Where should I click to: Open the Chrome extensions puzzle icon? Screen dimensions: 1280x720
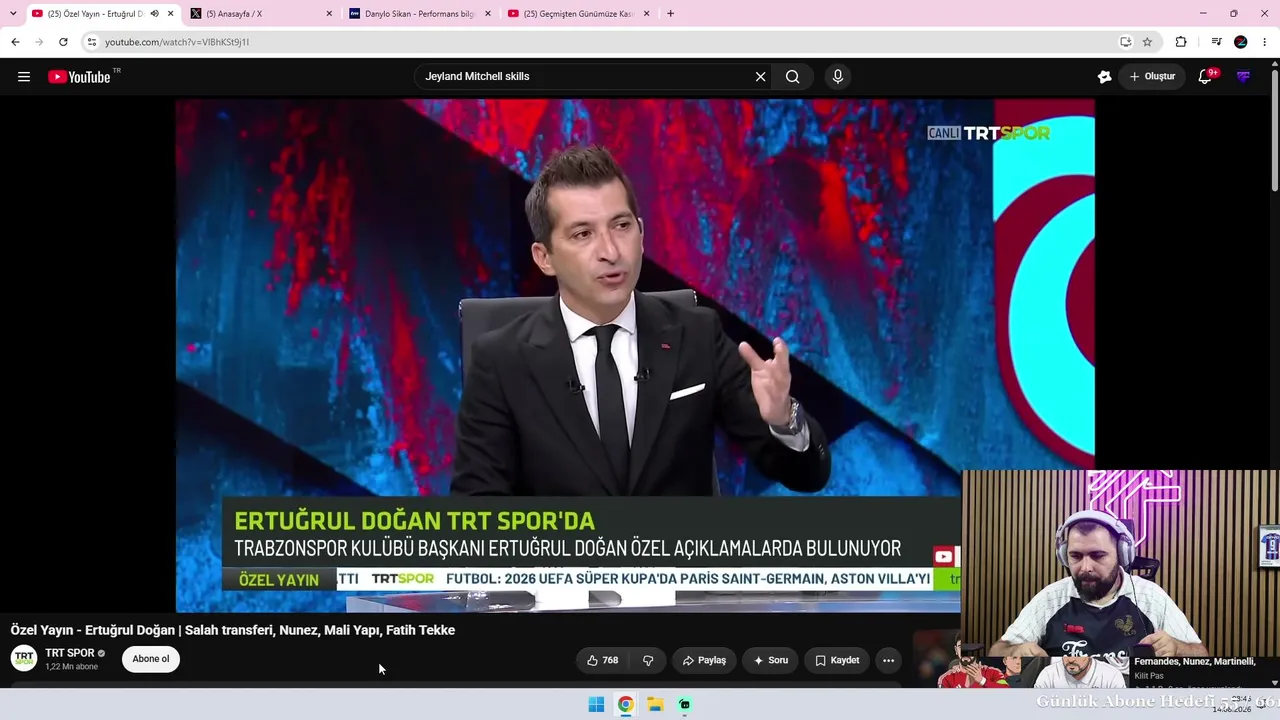click(1181, 42)
